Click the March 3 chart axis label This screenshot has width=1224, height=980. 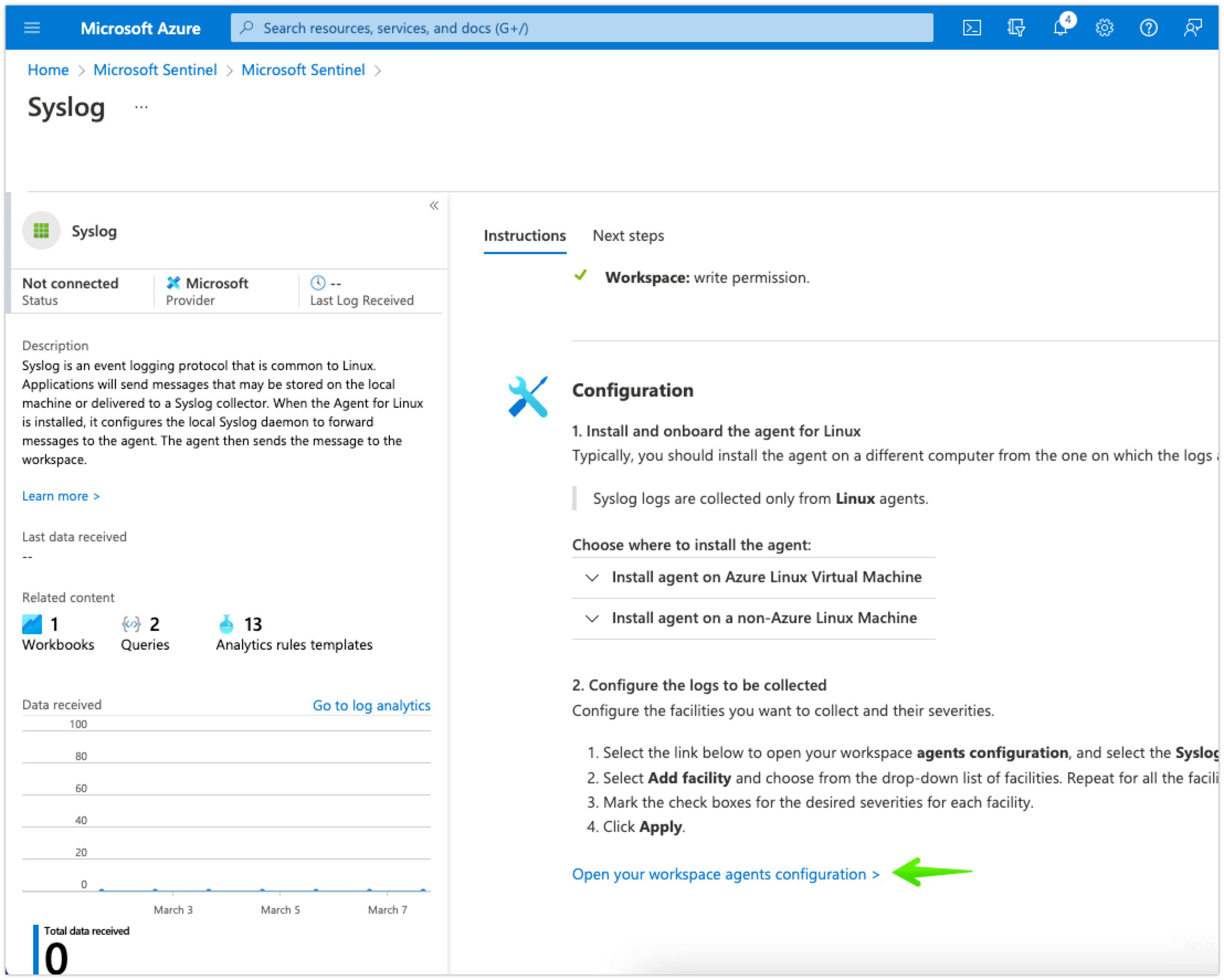(x=173, y=910)
